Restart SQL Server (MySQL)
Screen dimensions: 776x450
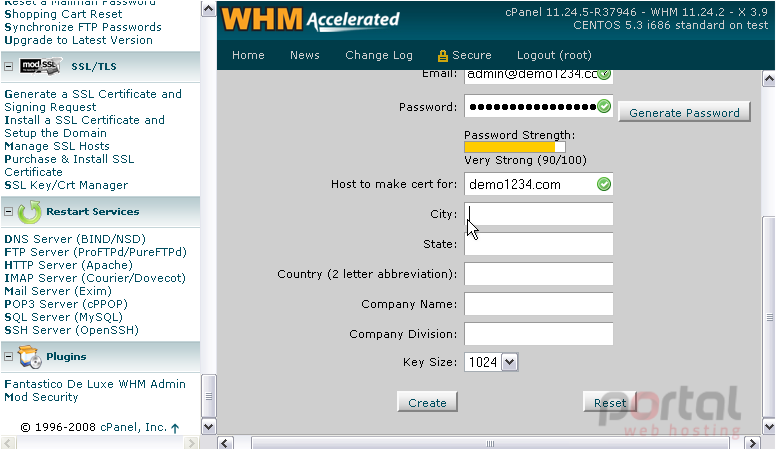click(63, 317)
